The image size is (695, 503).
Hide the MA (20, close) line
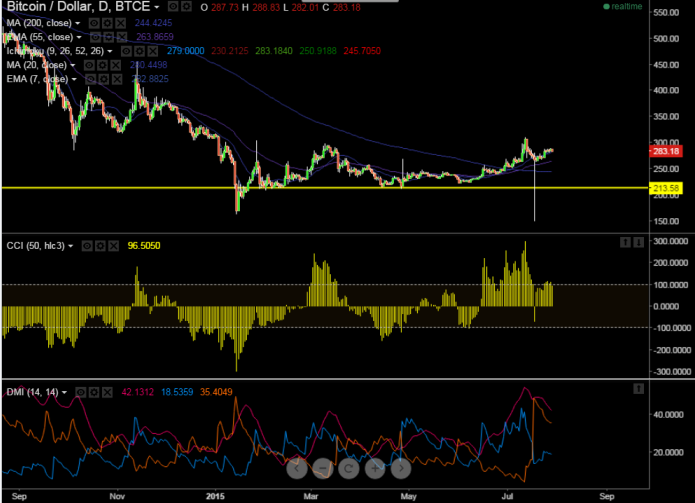click(x=89, y=66)
